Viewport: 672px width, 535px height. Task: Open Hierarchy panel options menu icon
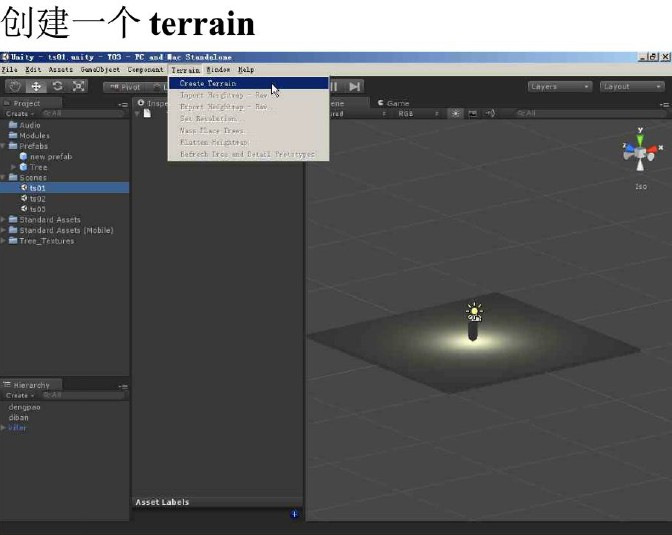pos(123,386)
